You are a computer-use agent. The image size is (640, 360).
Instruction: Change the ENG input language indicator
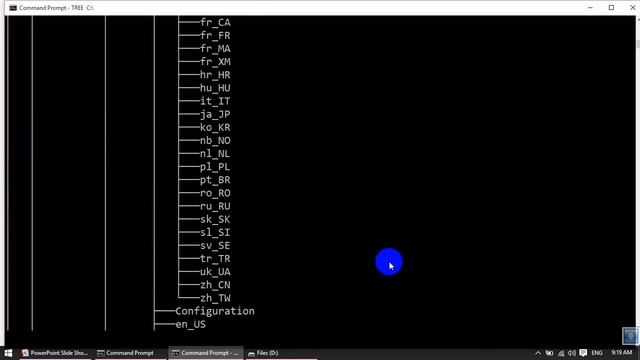597,353
